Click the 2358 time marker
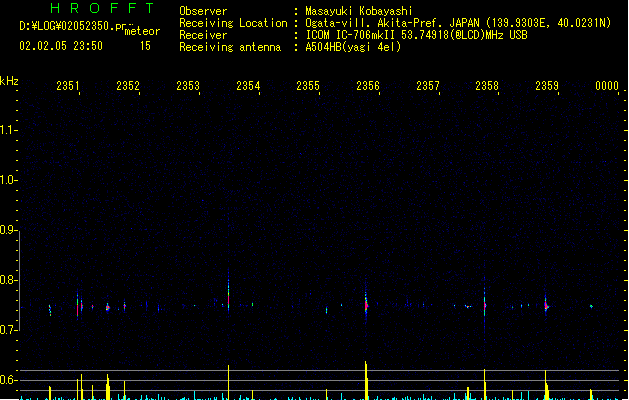629x400 pixels. 487,86
